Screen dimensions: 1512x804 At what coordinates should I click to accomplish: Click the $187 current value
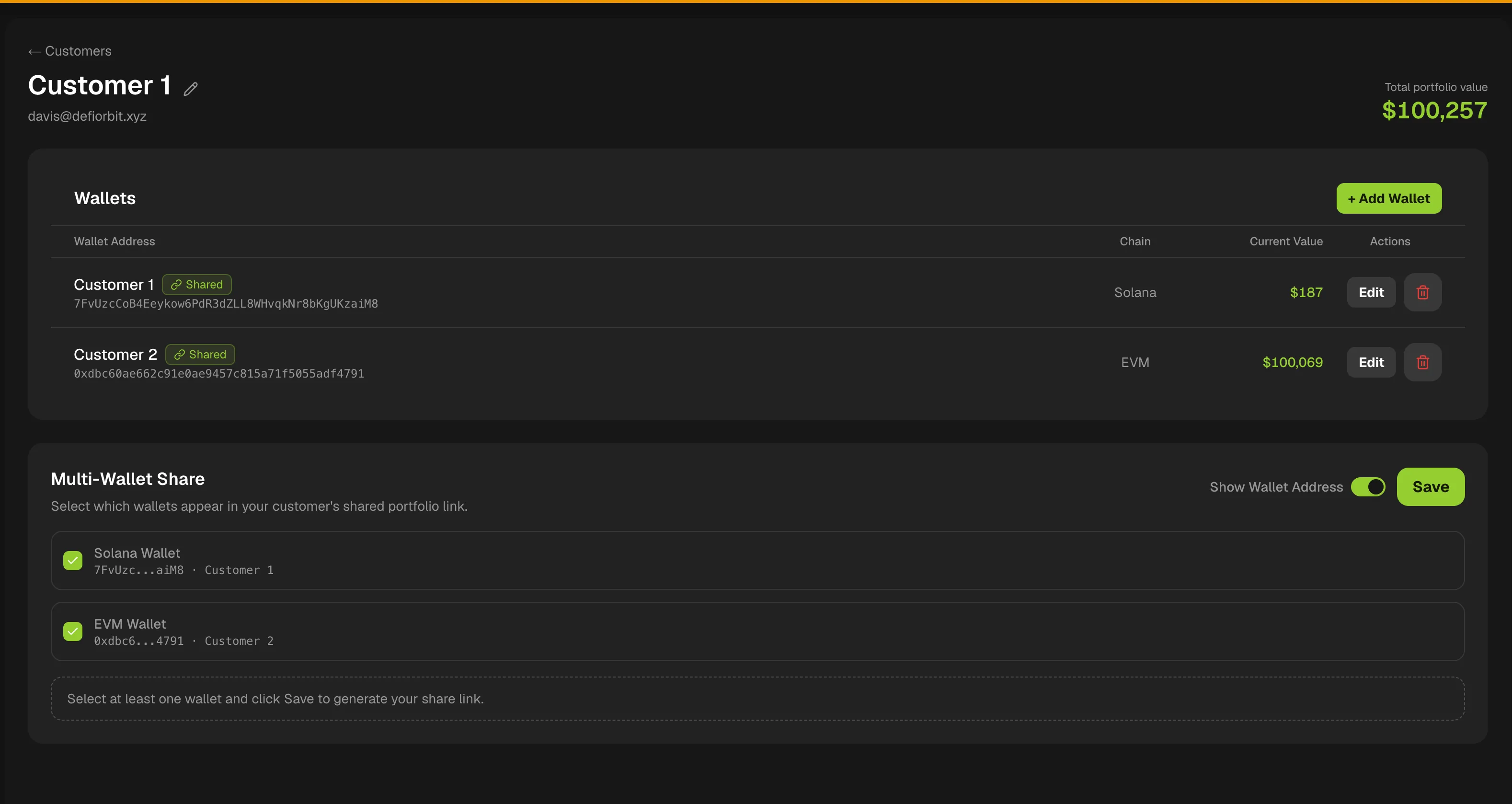pyautogui.click(x=1306, y=292)
